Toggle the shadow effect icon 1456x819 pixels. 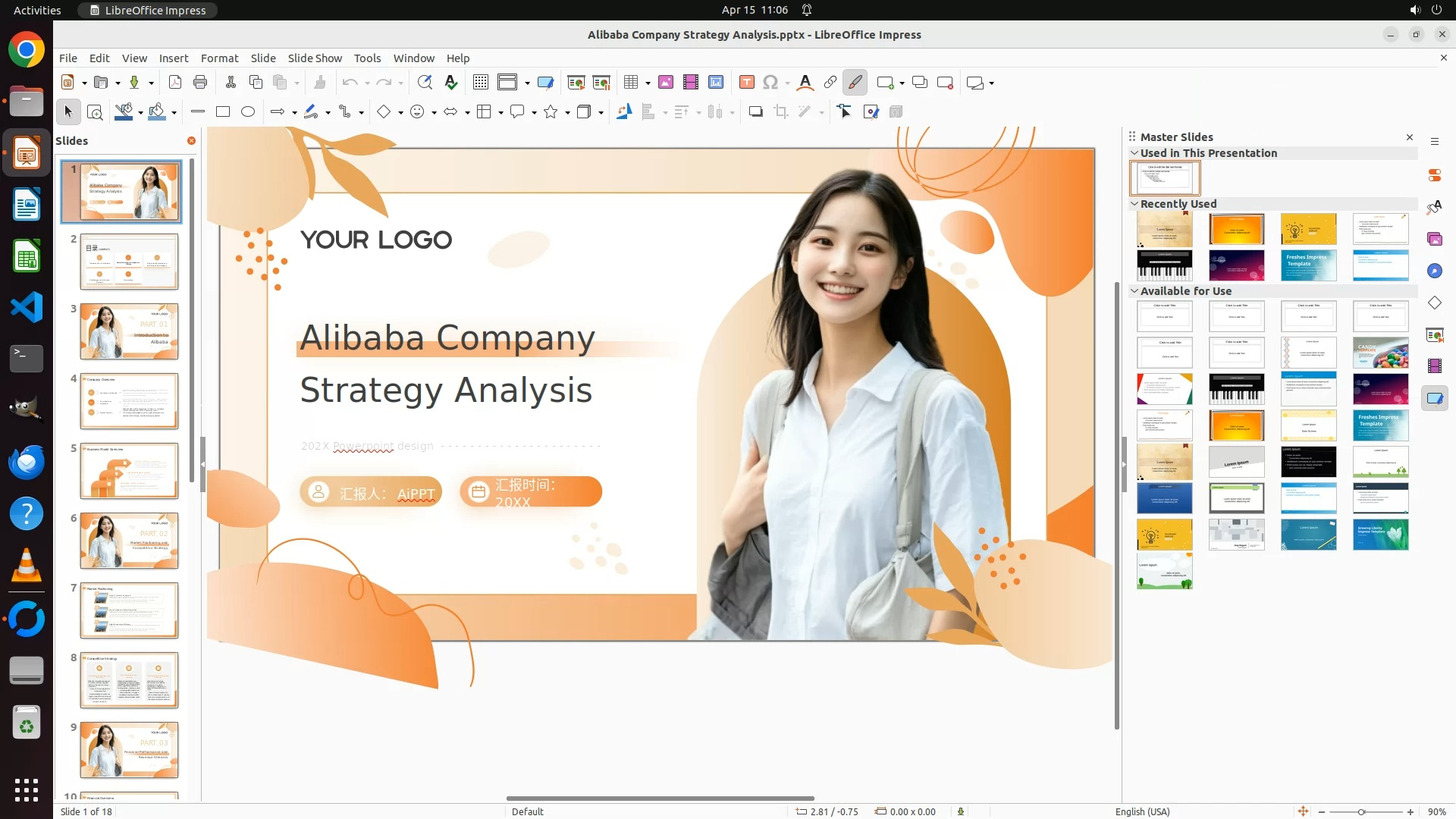pos(755,112)
